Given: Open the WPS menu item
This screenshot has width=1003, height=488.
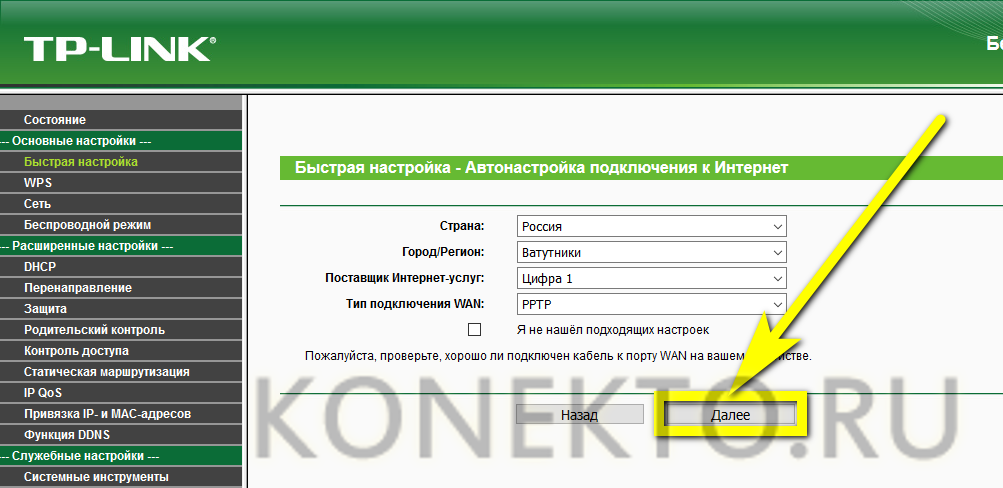Looking at the screenshot, I should pyautogui.click(x=121, y=183).
